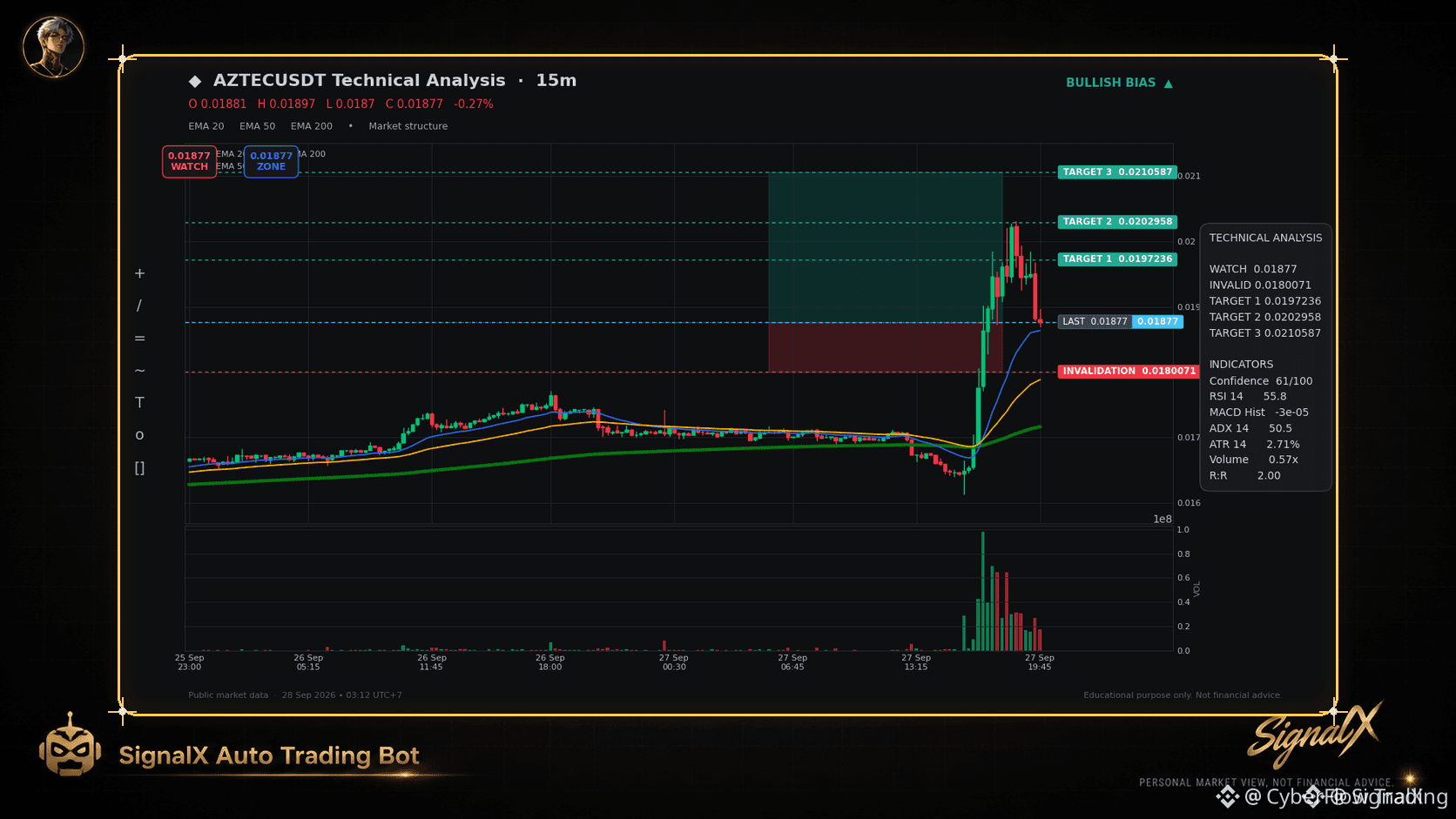This screenshot has height=819, width=1456.
Task: Open the profile avatar picture
Action: [53, 46]
